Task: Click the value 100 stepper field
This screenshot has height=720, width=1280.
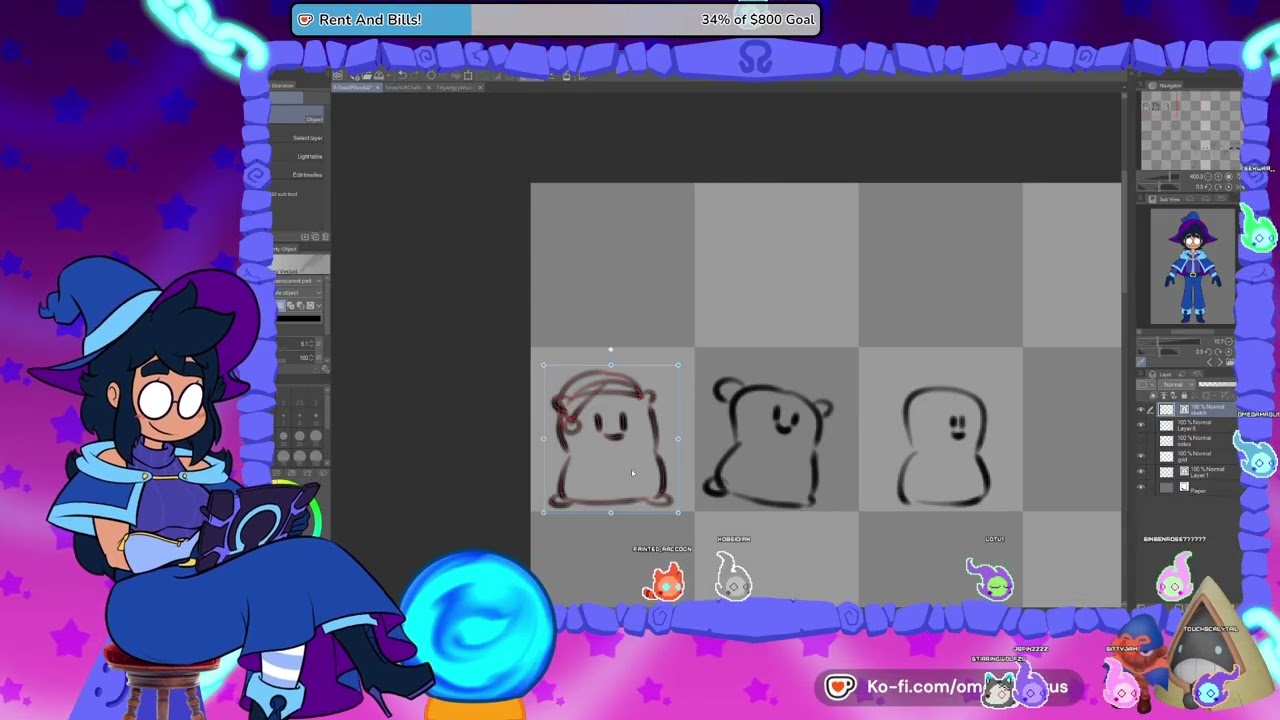Action: click(312, 357)
